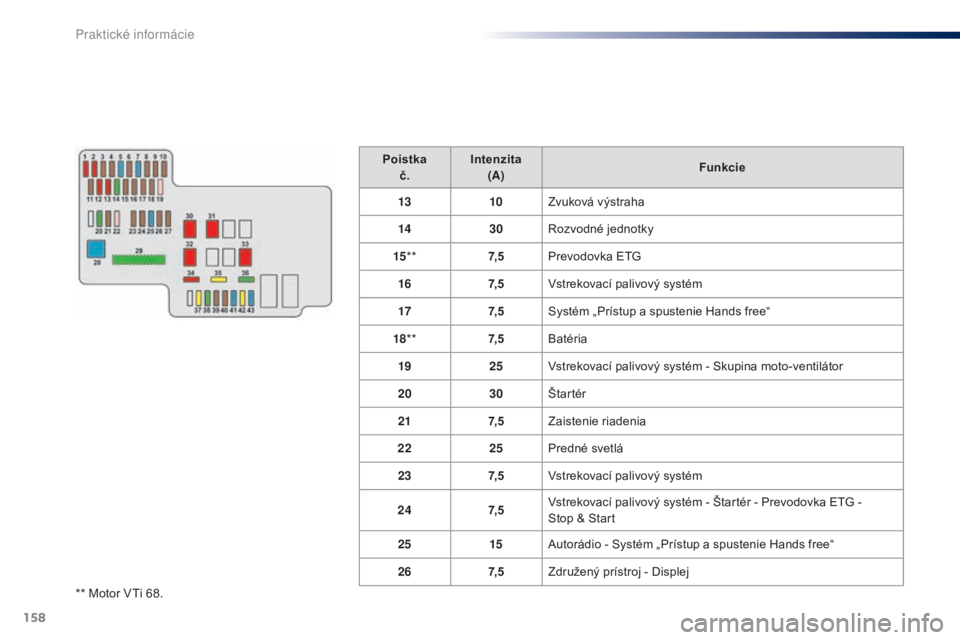Image resolution: width=960 pixels, height=640 pixels.
Task: Select the 'Intenzita (A)' column header
Action: click(496, 167)
